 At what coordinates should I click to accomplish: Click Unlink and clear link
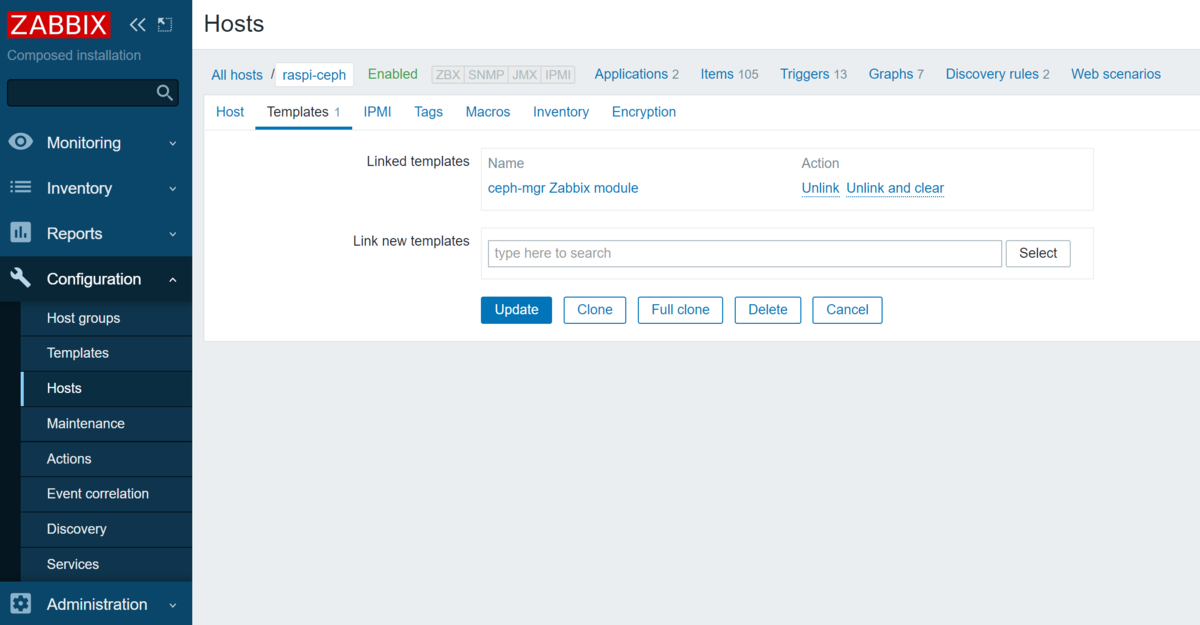pos(895,188)
